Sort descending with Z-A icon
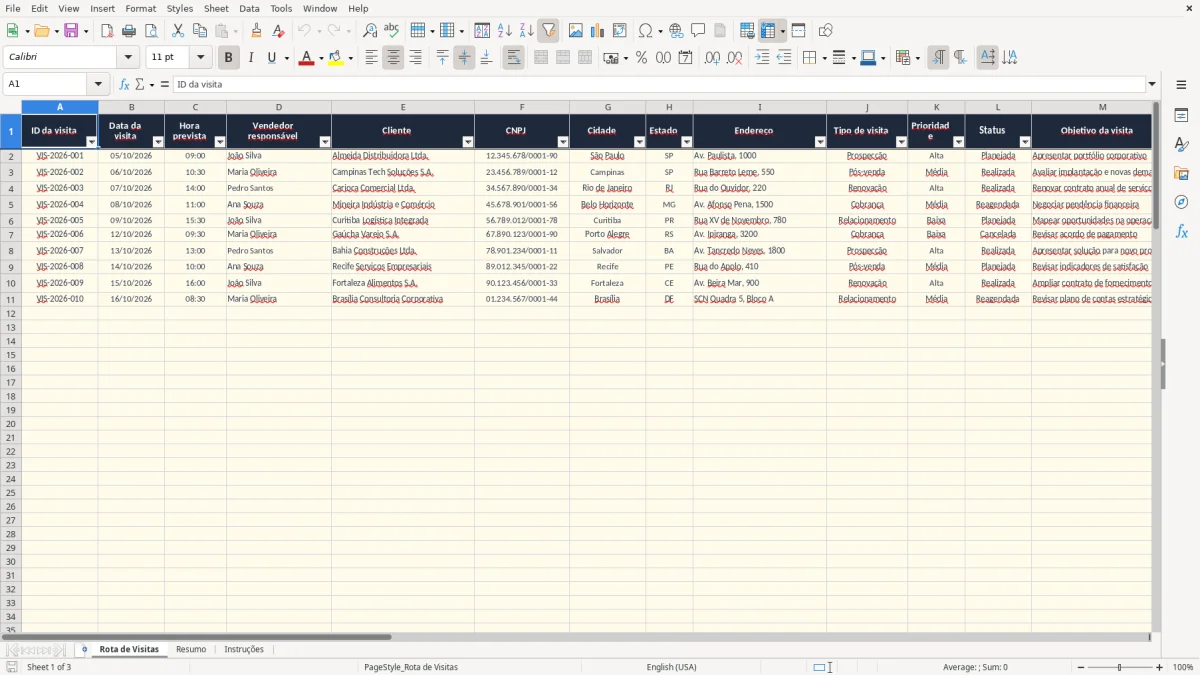Image resolution: width=1200 pixels, height=675 pixels. [x=526, y=31]
